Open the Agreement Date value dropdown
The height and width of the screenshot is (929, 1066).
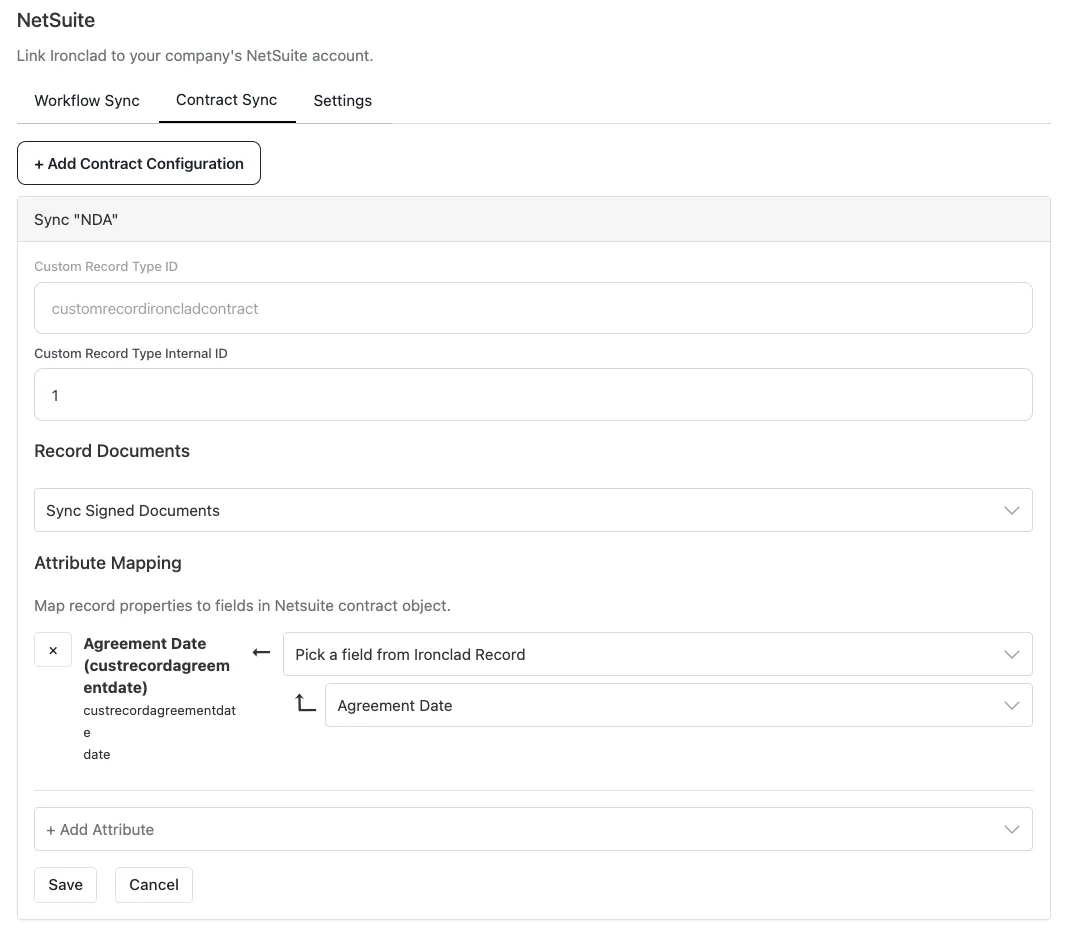679,705
